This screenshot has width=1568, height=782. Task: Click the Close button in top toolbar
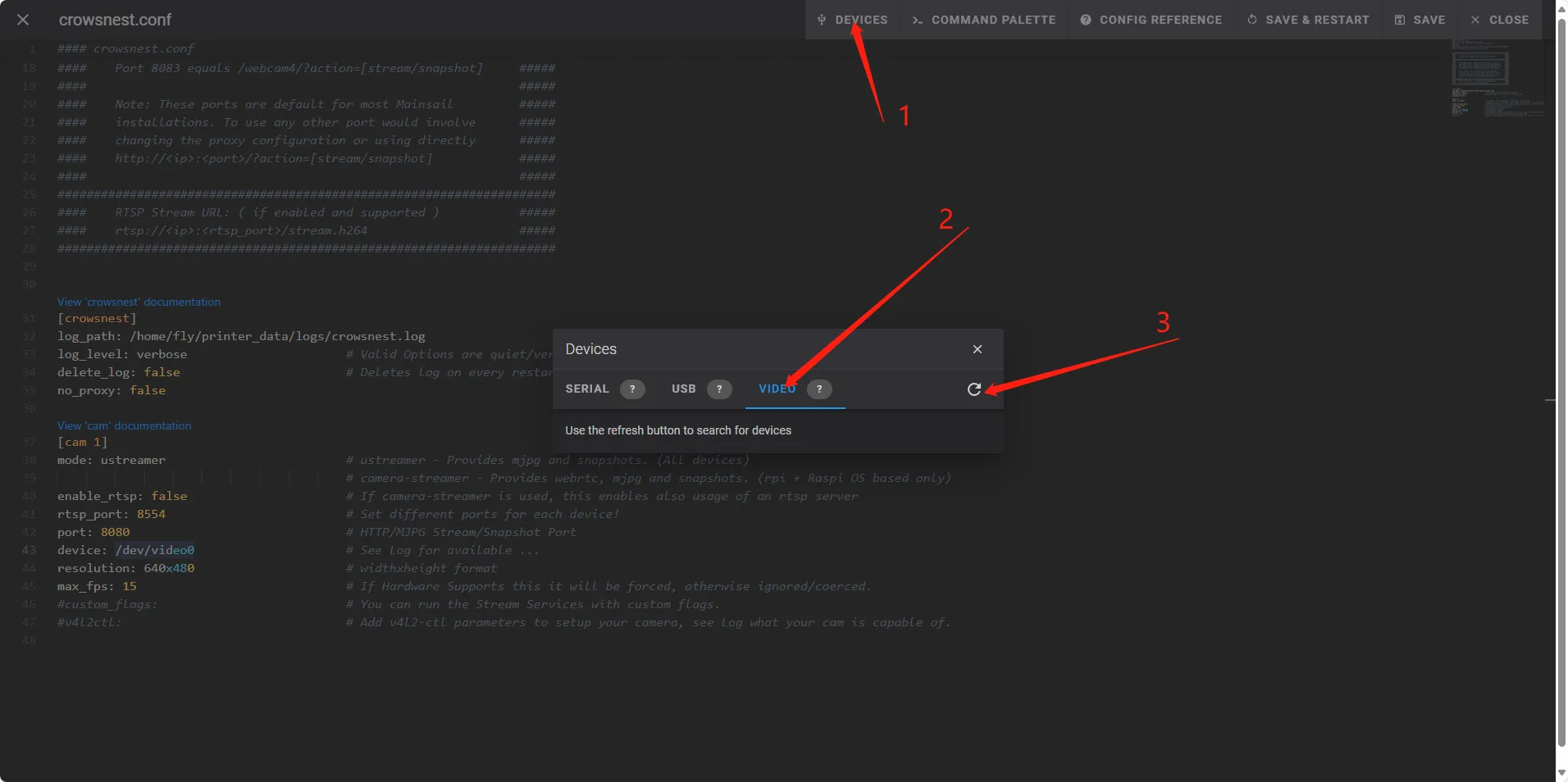[x=1499, y=20]
